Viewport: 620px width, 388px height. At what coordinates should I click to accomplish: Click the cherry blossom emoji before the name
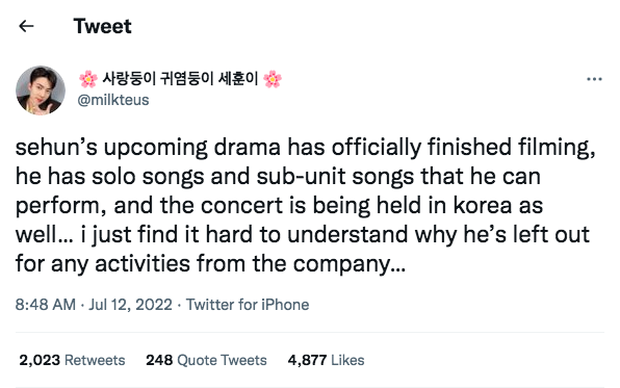point(88,79)
